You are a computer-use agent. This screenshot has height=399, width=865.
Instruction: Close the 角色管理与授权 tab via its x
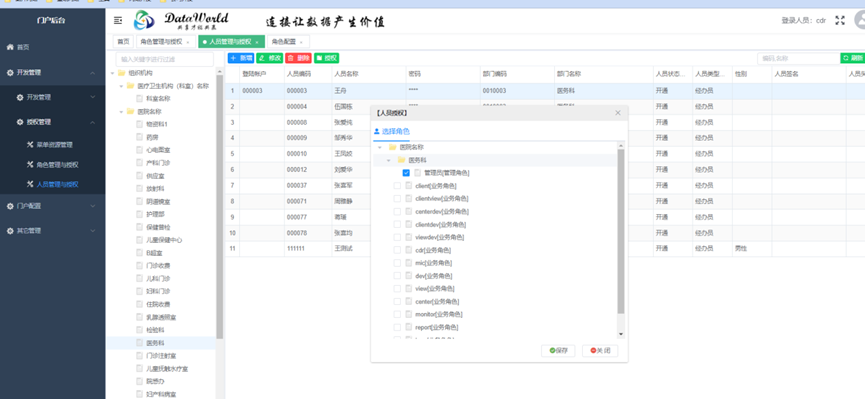click(188, 42)
